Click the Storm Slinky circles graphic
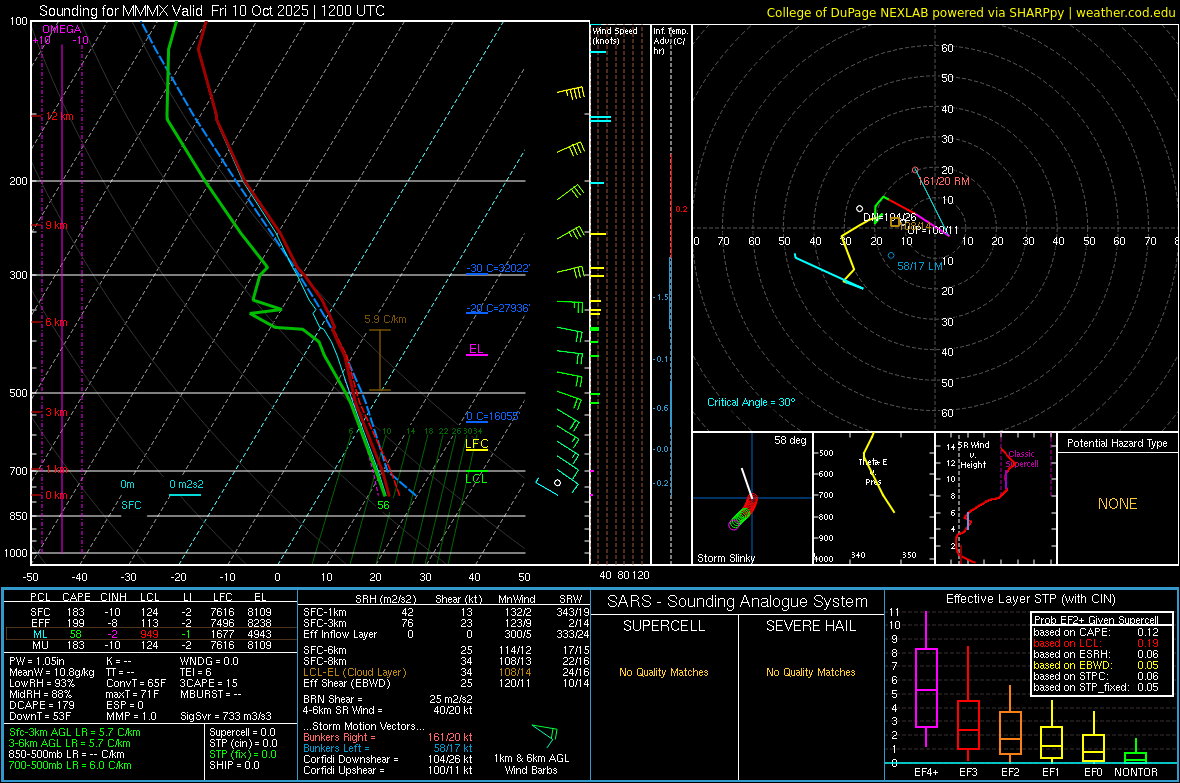Viewport: 1180px width, 783px height. click(x=744, y=512)
